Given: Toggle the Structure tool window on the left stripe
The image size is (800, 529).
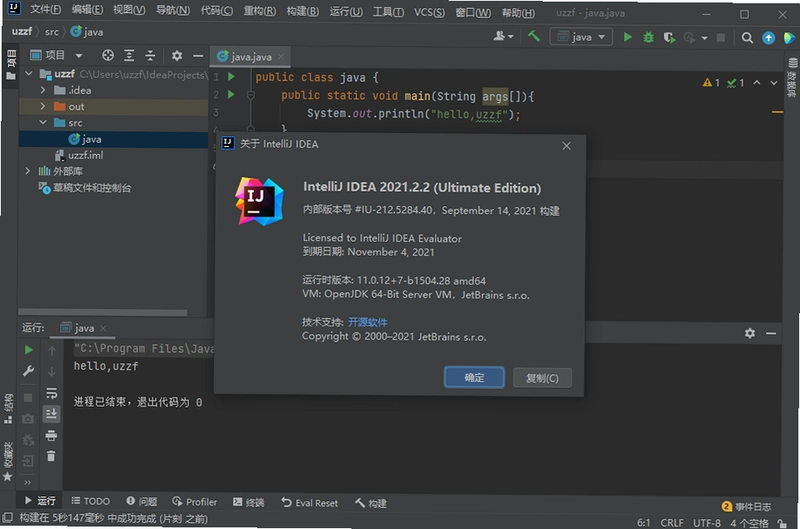Looking at the screenshot, I should pos(8,409).
